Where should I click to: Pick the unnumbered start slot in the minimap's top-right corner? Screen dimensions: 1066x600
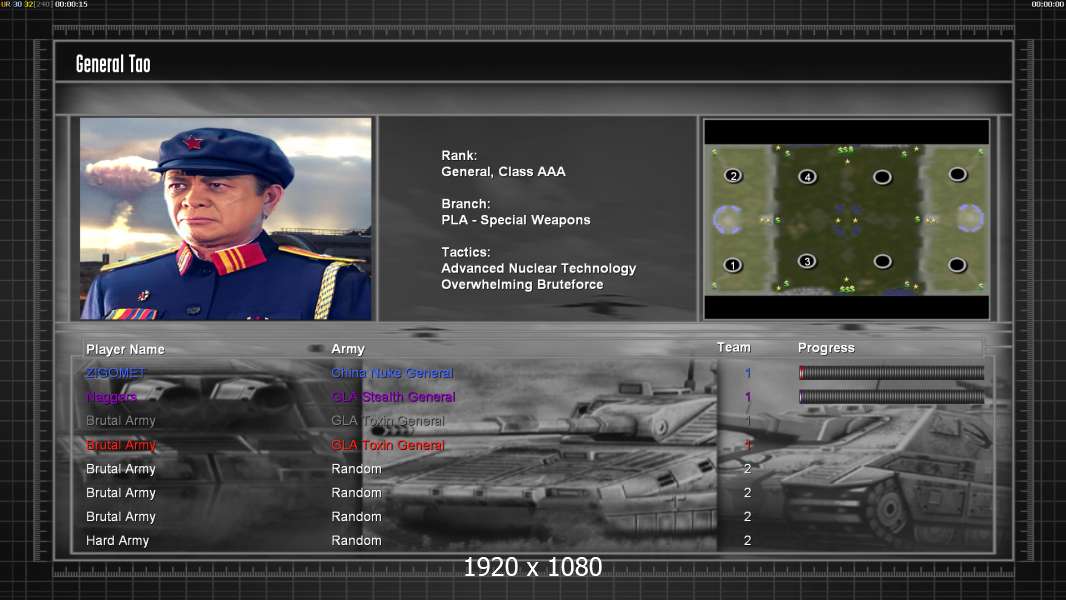pyautogui.click(x=957, y=175)
